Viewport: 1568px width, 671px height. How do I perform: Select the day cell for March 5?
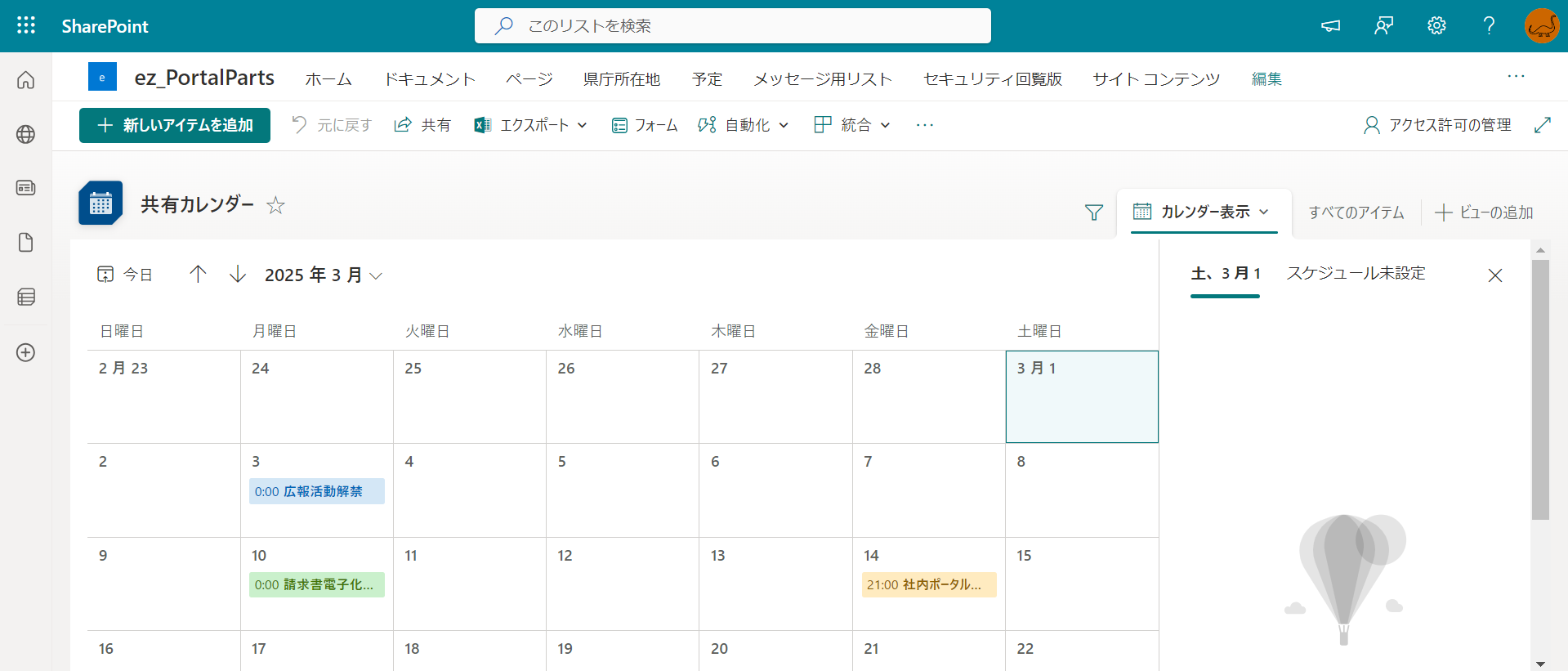tap(623, 490)
